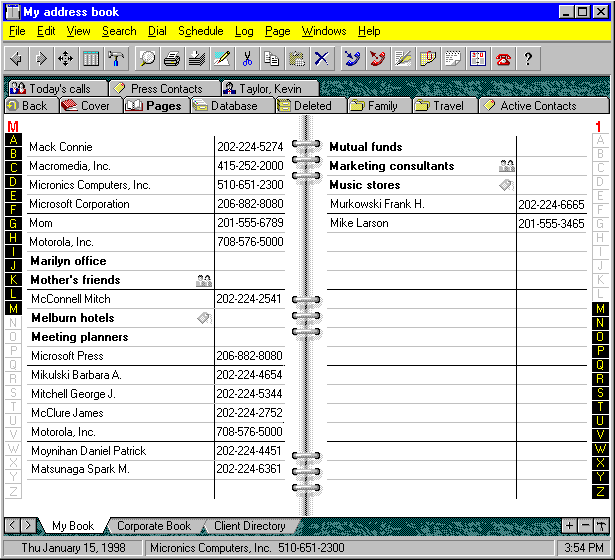Jump to letter Z on right index
The width and height of the screenshot is (615, 560).
pyautogui.click(x=600, y=491)
